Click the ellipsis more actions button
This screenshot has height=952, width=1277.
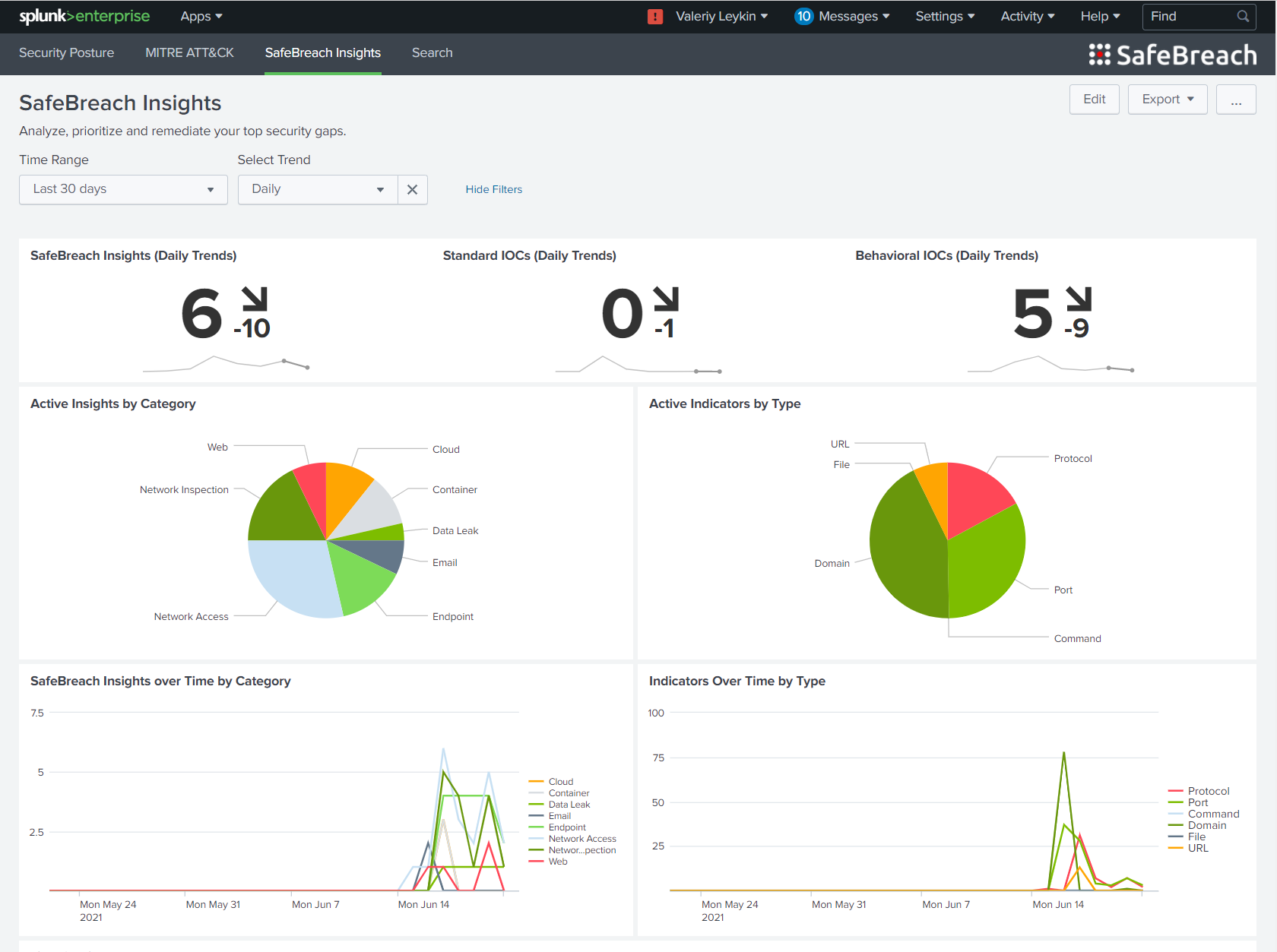coord(1236,99)
